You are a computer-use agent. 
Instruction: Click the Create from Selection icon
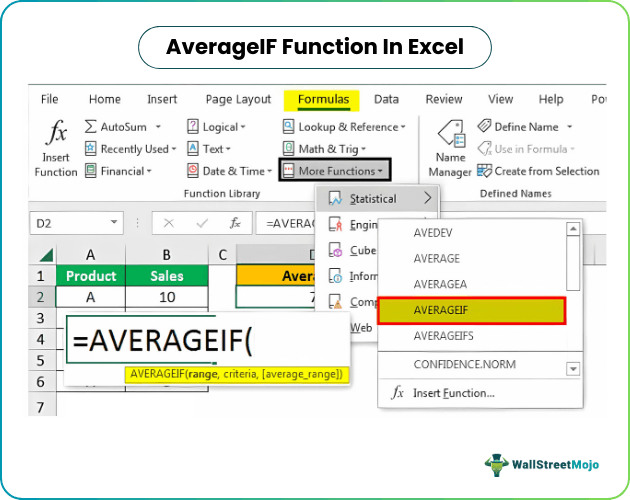[484, 171]
